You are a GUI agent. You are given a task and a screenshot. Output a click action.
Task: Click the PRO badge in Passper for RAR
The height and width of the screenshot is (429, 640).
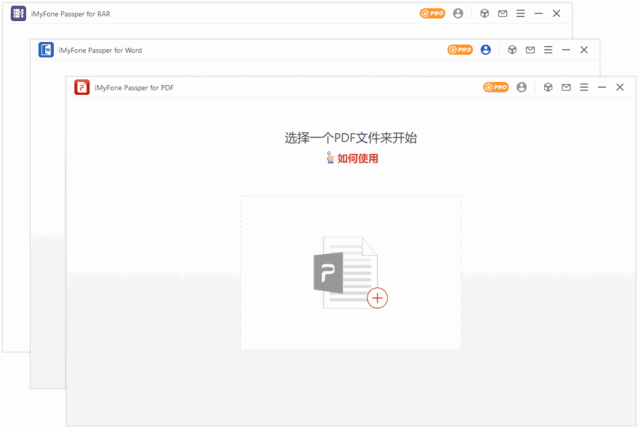pos(432,14)
